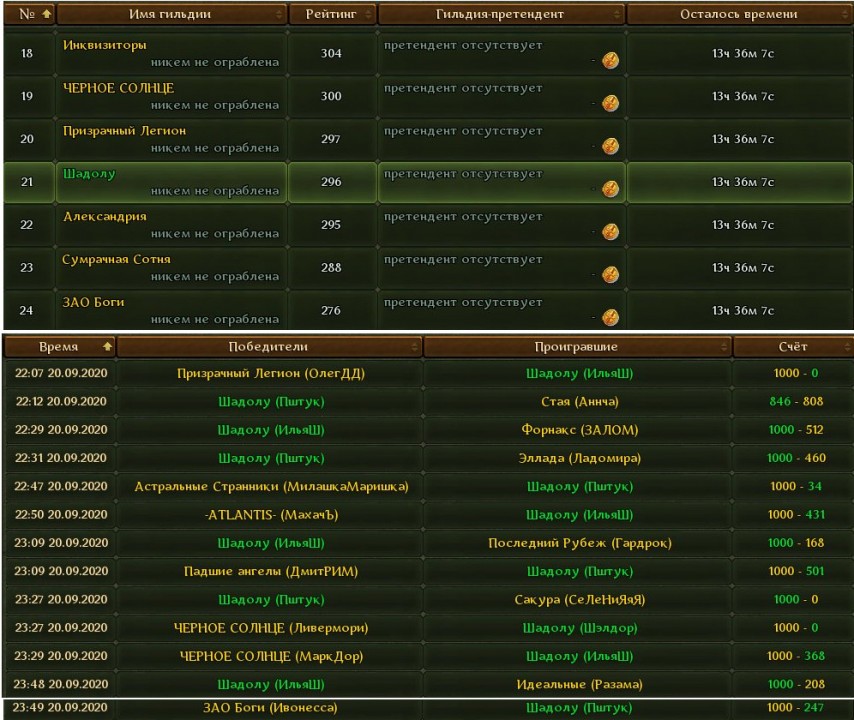Select score 846 - 808
Image resolution: width=854 pixels, height=720 pixels.
click(x=796, y=402)
